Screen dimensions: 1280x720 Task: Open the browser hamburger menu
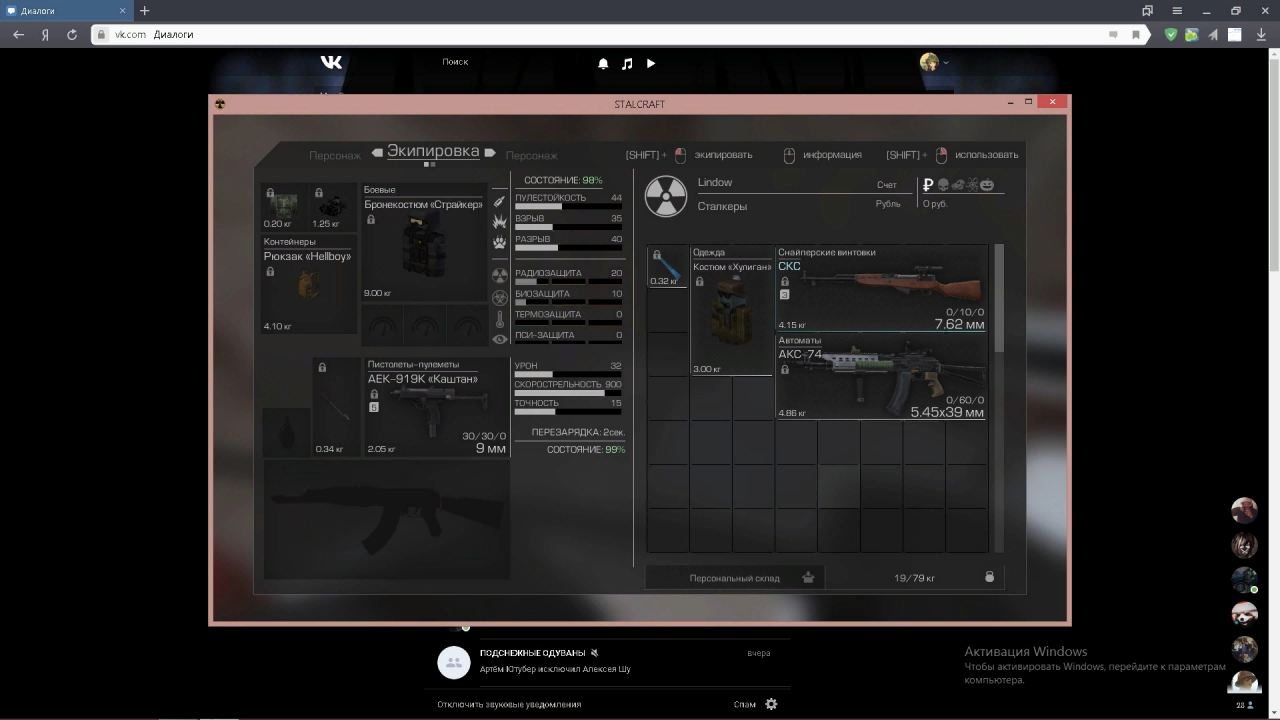pyautogui.click(x=1176, y=11)
